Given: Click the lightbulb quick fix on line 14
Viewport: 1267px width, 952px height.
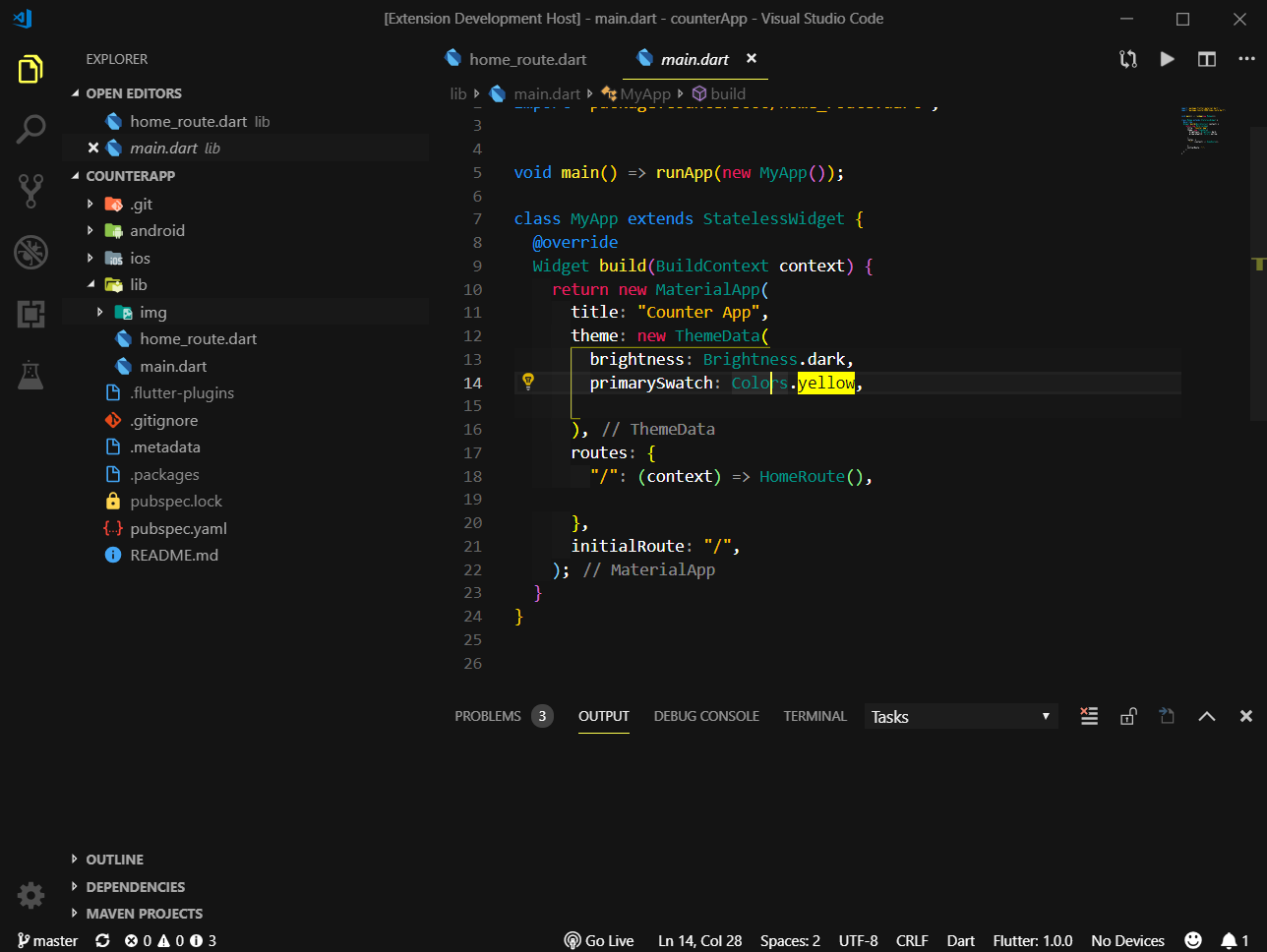Looking at the screenshot, I should (x=529, y=383).
